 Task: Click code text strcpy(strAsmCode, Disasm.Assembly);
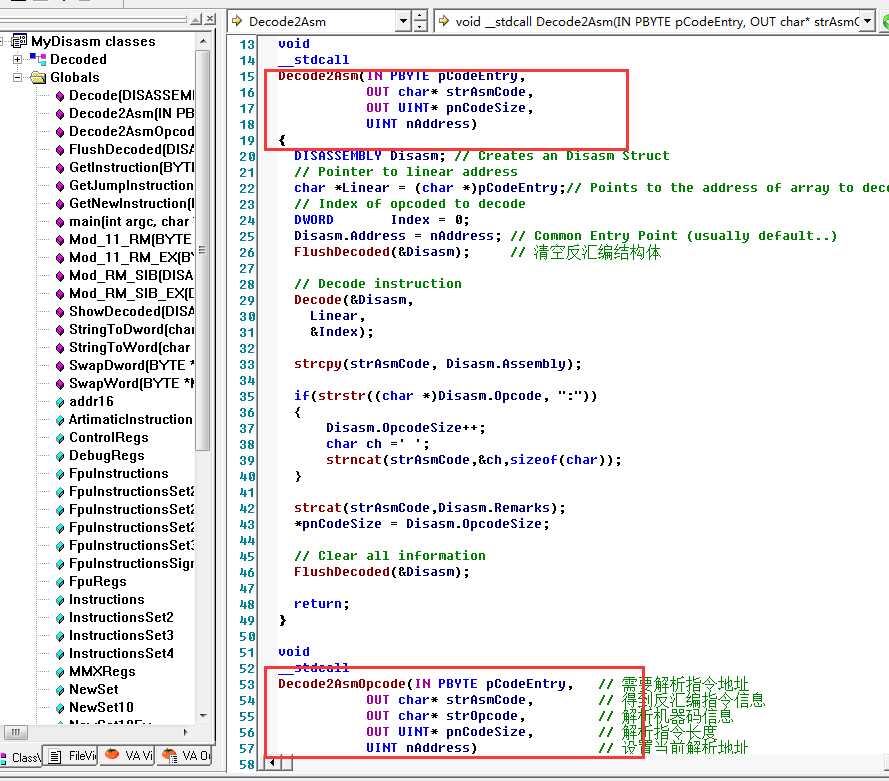click(x=437, y=364)
